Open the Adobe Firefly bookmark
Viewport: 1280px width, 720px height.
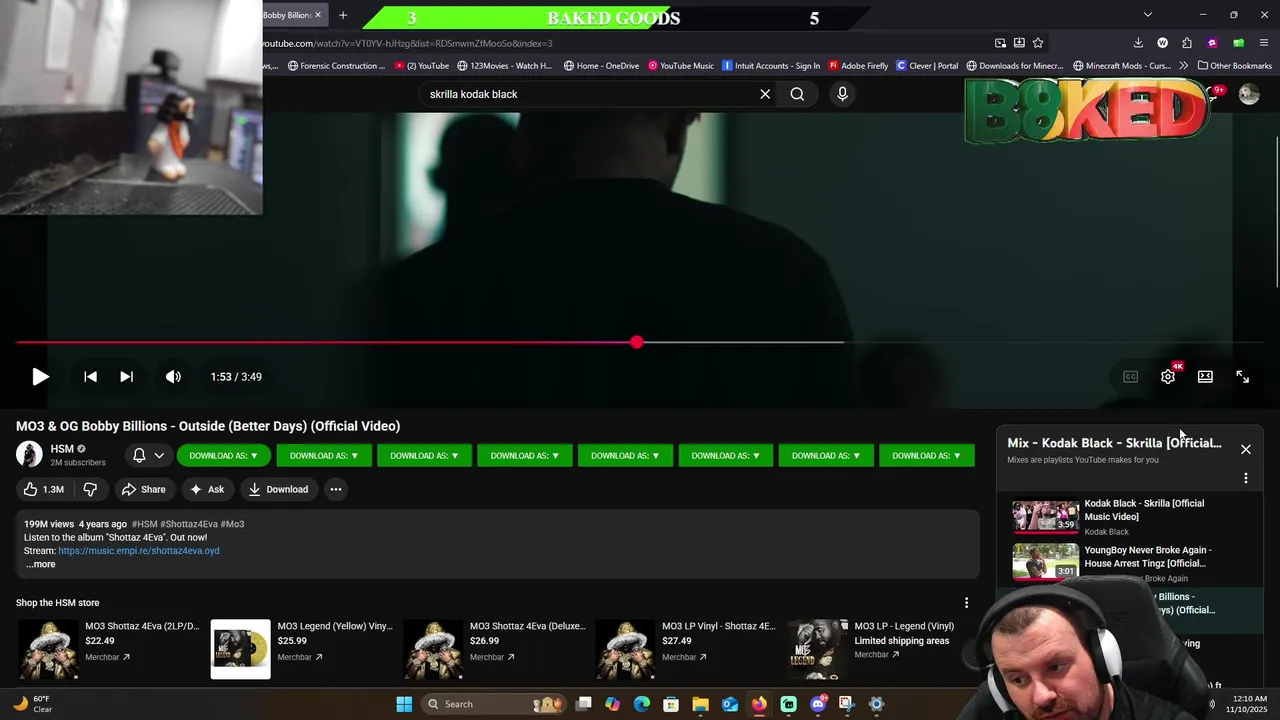858,66
